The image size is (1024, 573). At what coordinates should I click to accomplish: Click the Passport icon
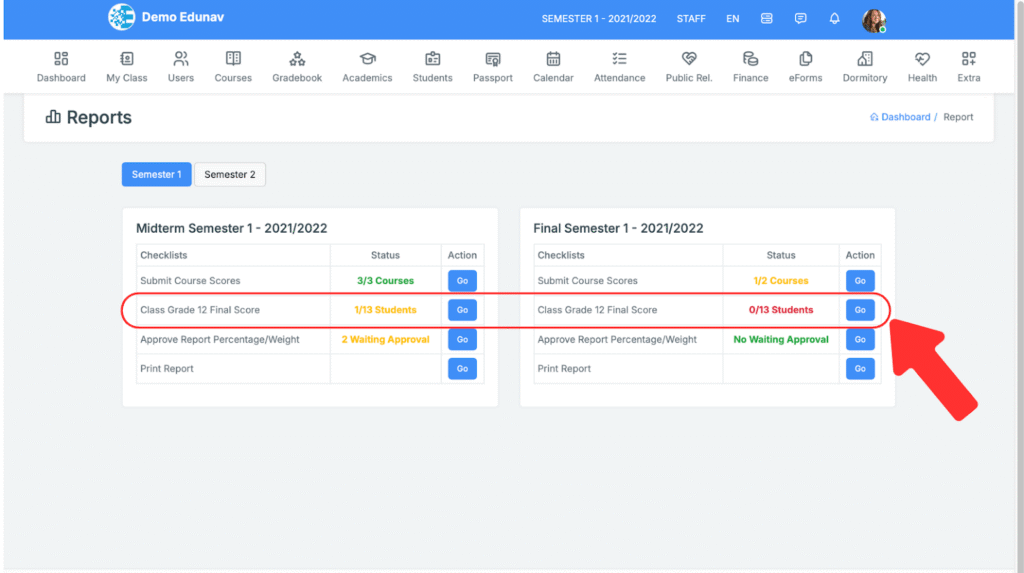[x=492, y=59]
